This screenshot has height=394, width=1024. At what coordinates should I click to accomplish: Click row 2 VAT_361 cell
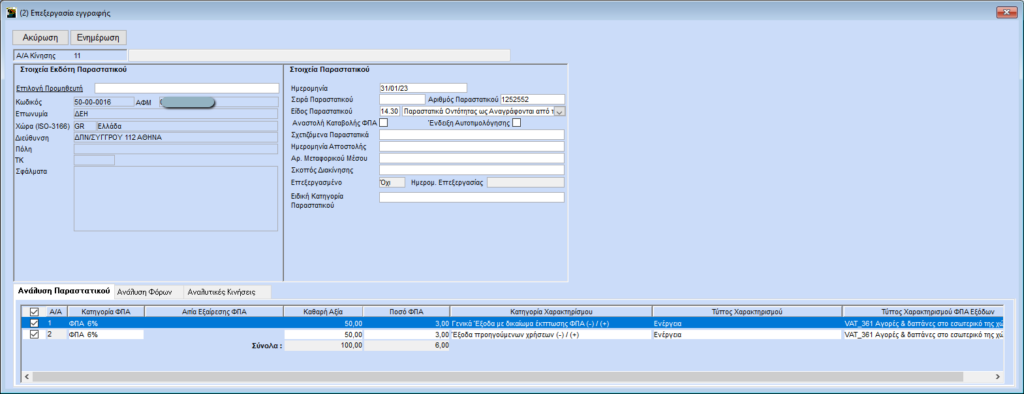[x=922, y=334]
